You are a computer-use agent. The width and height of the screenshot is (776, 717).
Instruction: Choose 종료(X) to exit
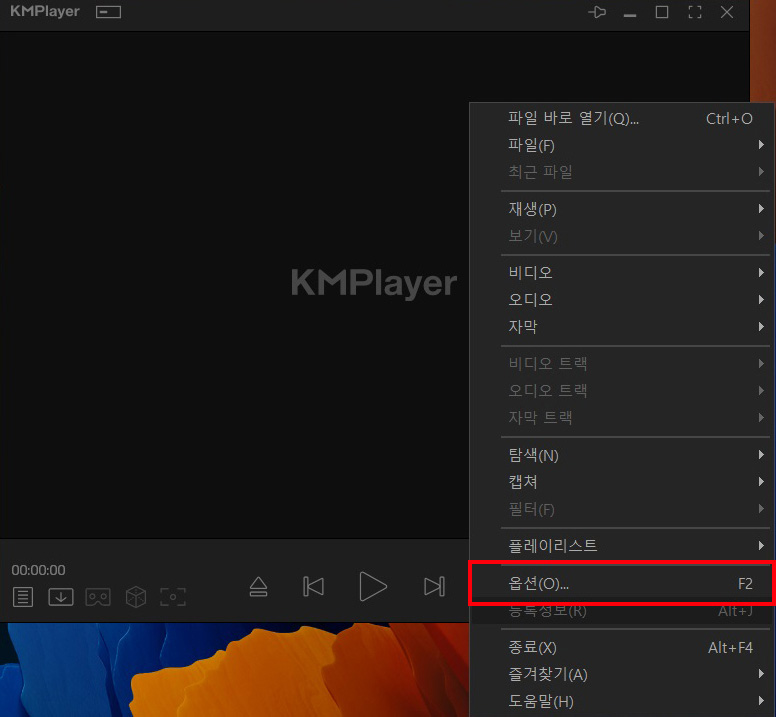pyautogui.click(x=621, y=648)
